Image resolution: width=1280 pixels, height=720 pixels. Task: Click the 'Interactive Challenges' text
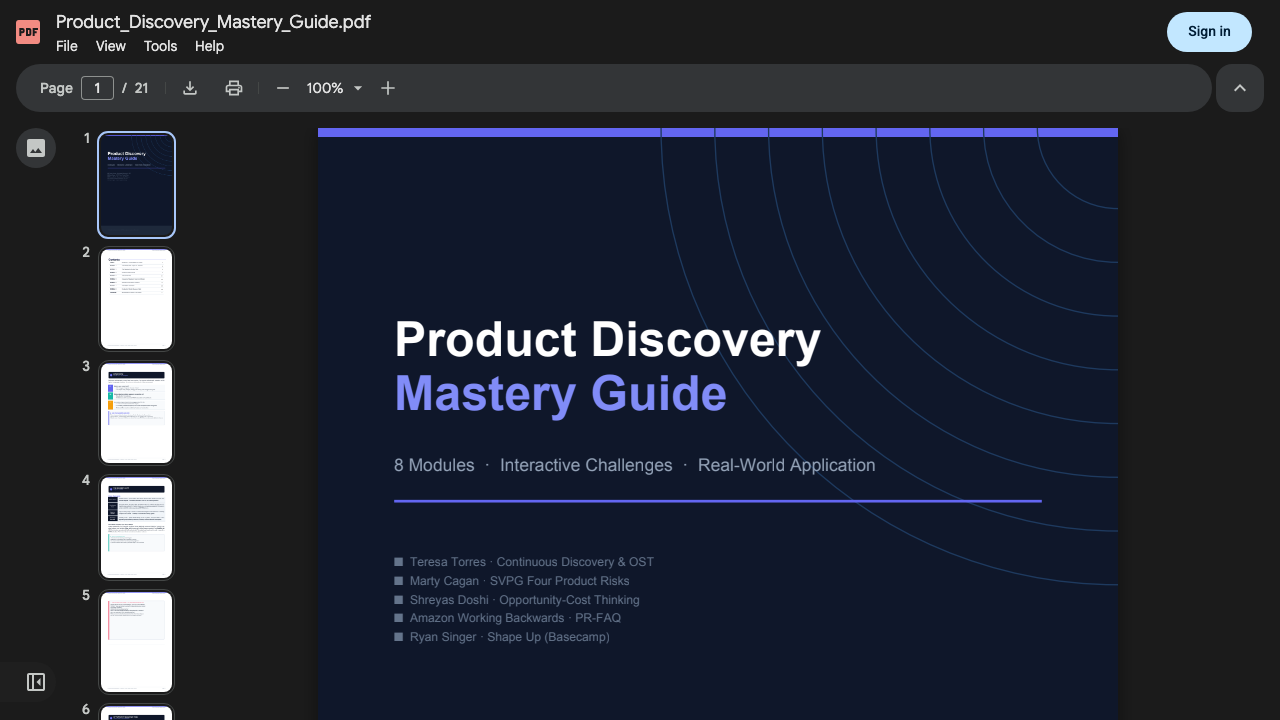(x=586, y=465)
